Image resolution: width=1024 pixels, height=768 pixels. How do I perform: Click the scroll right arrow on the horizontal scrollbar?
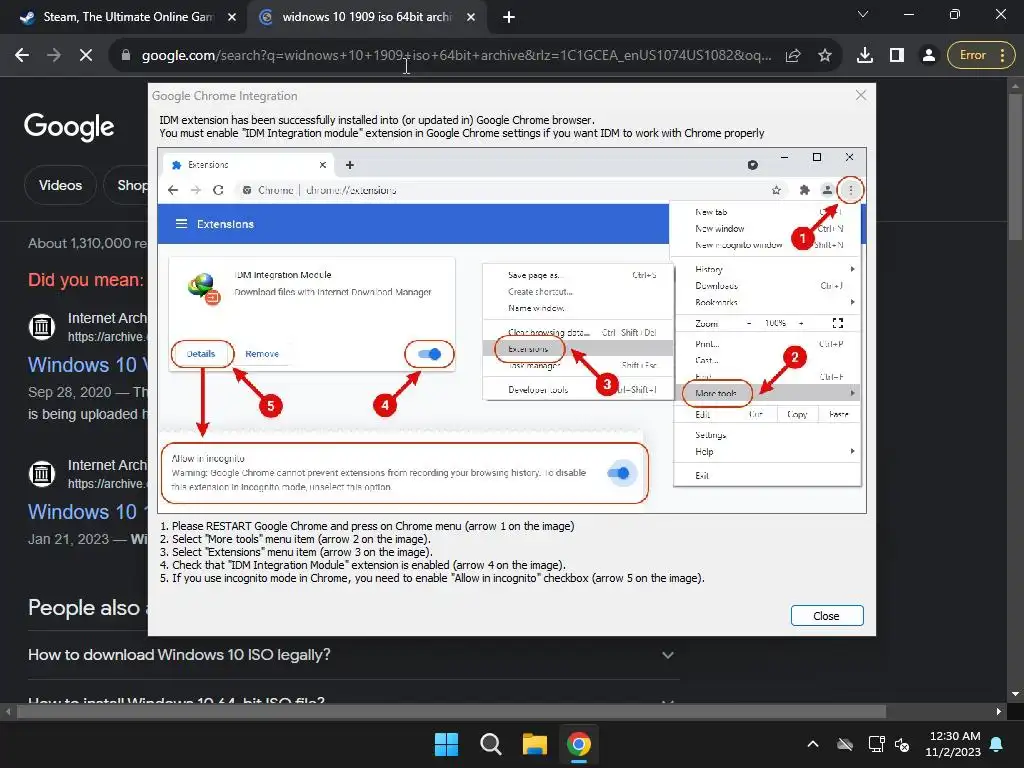point(999,711)
